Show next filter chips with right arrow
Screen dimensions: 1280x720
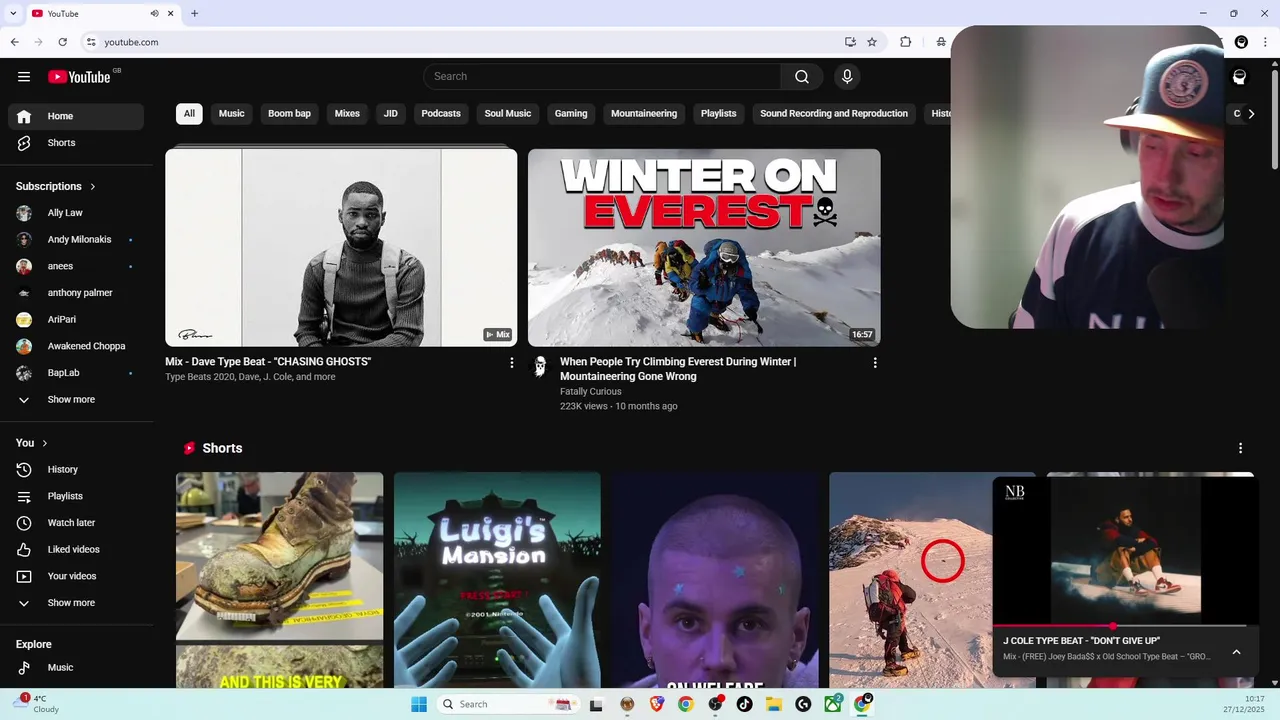pyautogui.click(x=1250, y=114)
